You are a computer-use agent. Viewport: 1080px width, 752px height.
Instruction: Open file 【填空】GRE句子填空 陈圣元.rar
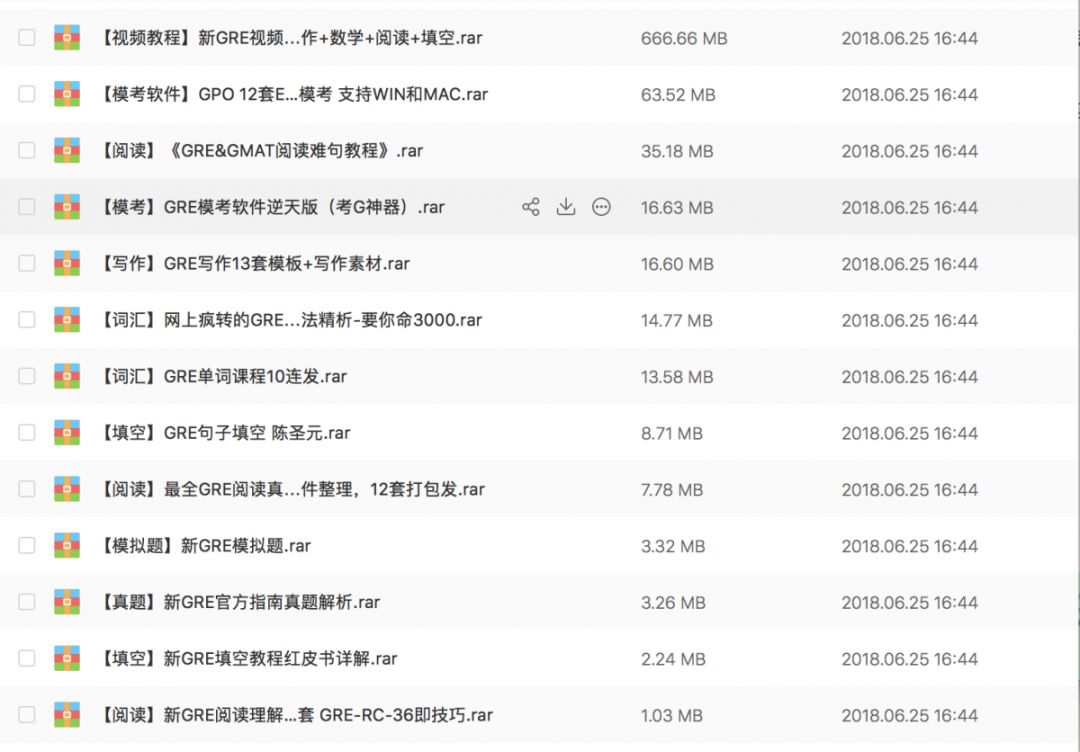(225, 433)
